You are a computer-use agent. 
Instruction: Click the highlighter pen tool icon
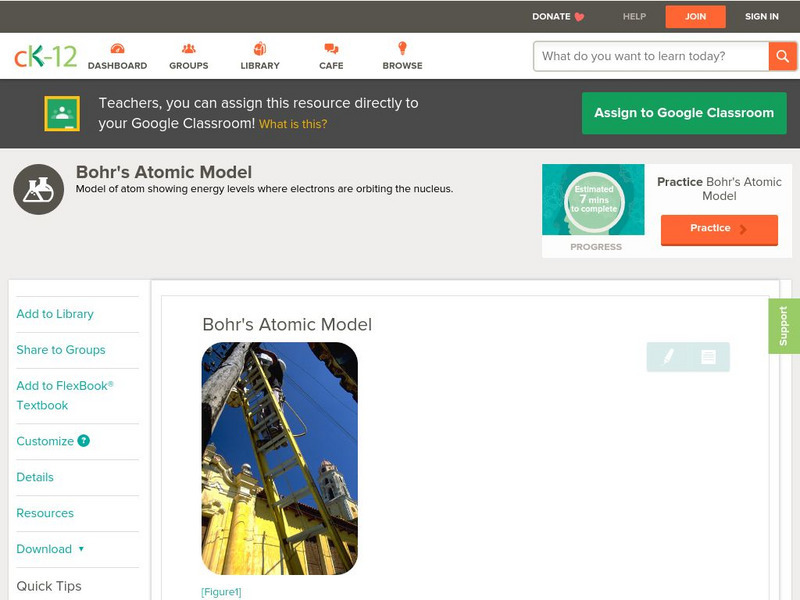tap(668, 357)
